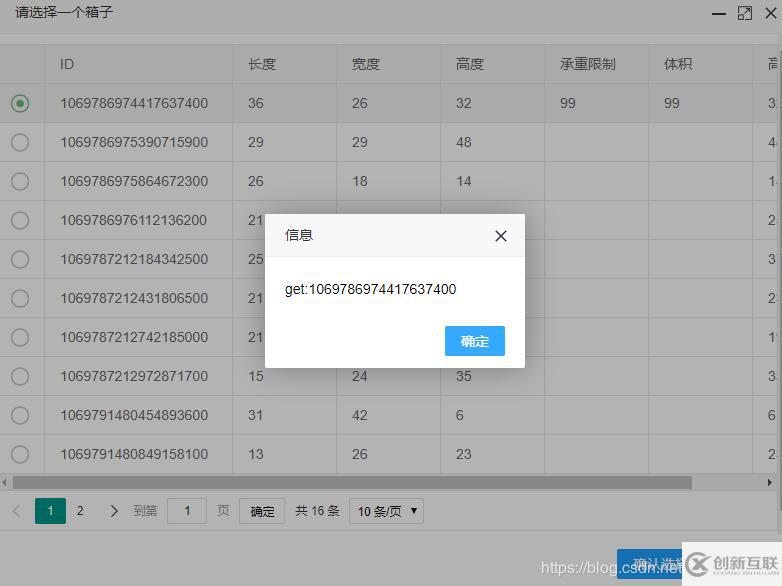The width and height of the screenshot is (782, 586).
Task: Confirm the message with the blue 确定 button
Action: tap(474, 341)
